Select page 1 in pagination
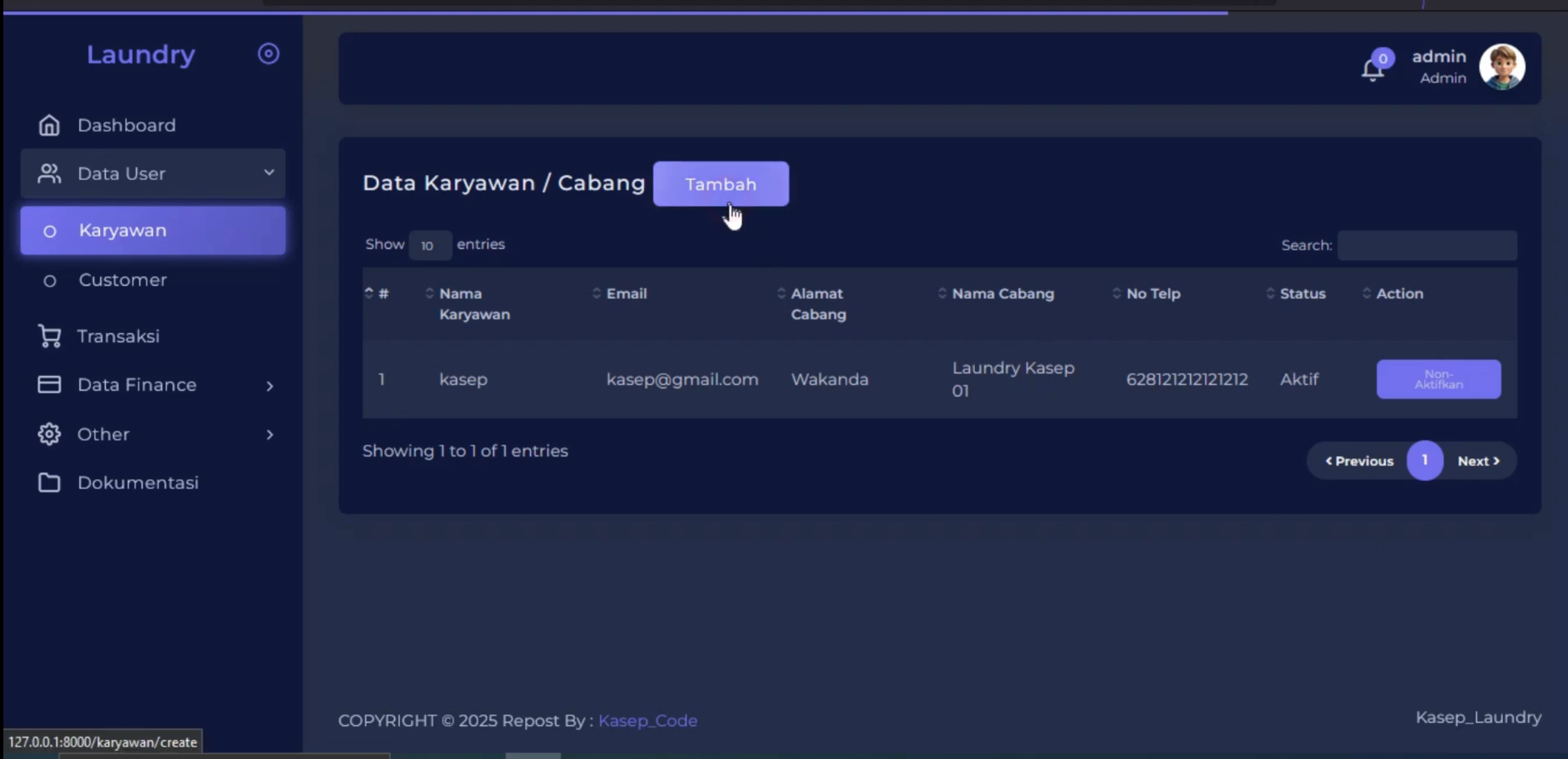 tap(1424, 461)
